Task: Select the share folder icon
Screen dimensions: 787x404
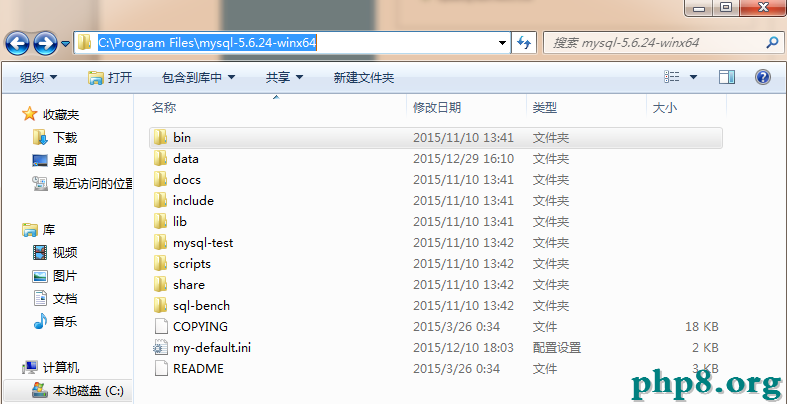Action: (161, 285)
